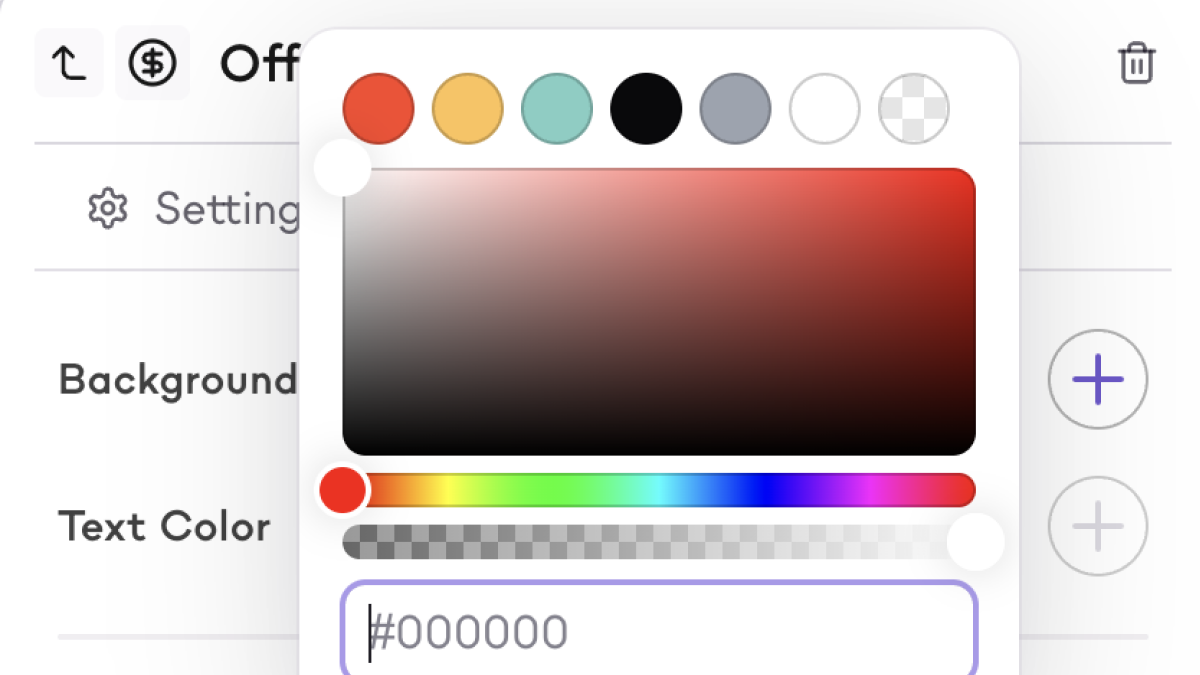Select the red-orange color swatch

point(378,108)
